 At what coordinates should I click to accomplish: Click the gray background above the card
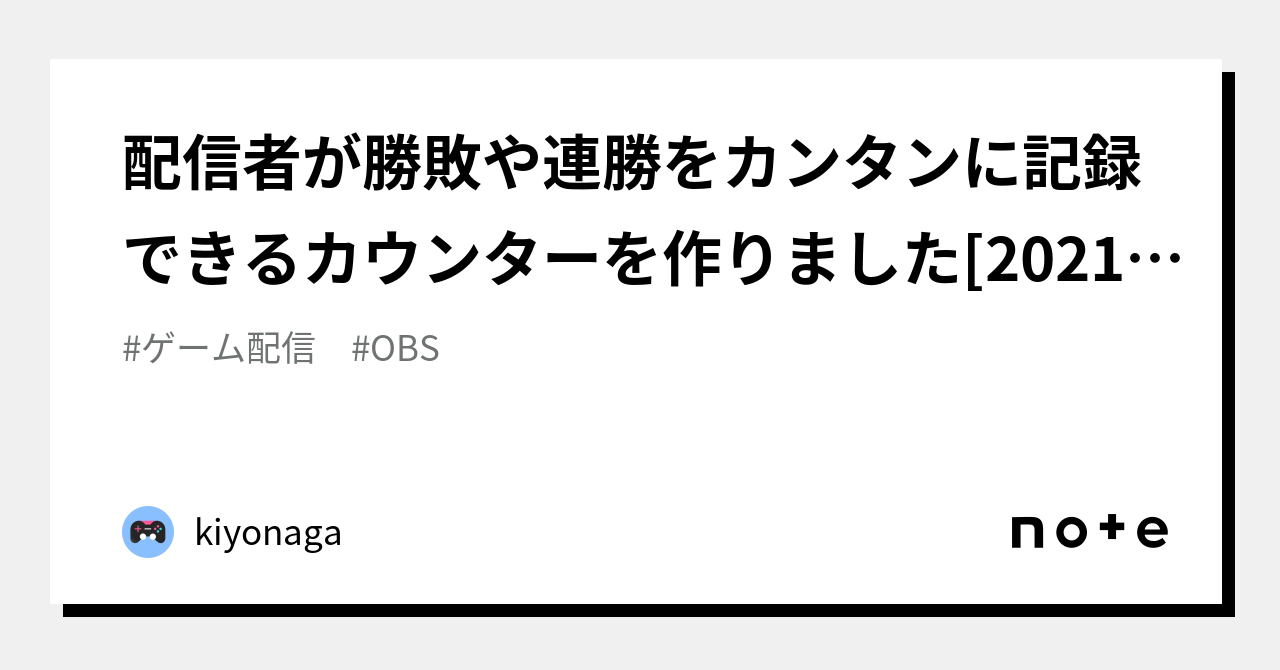(640, 28)
